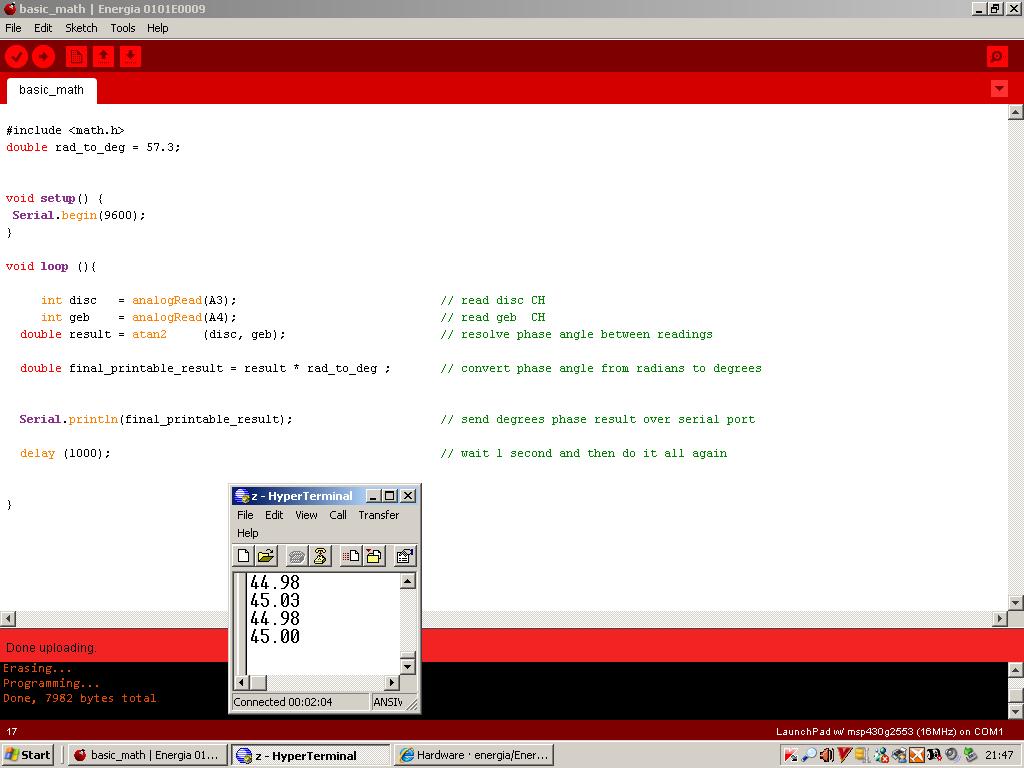Select the basic_math sketch tab
1024x768 pixels.
52,90
